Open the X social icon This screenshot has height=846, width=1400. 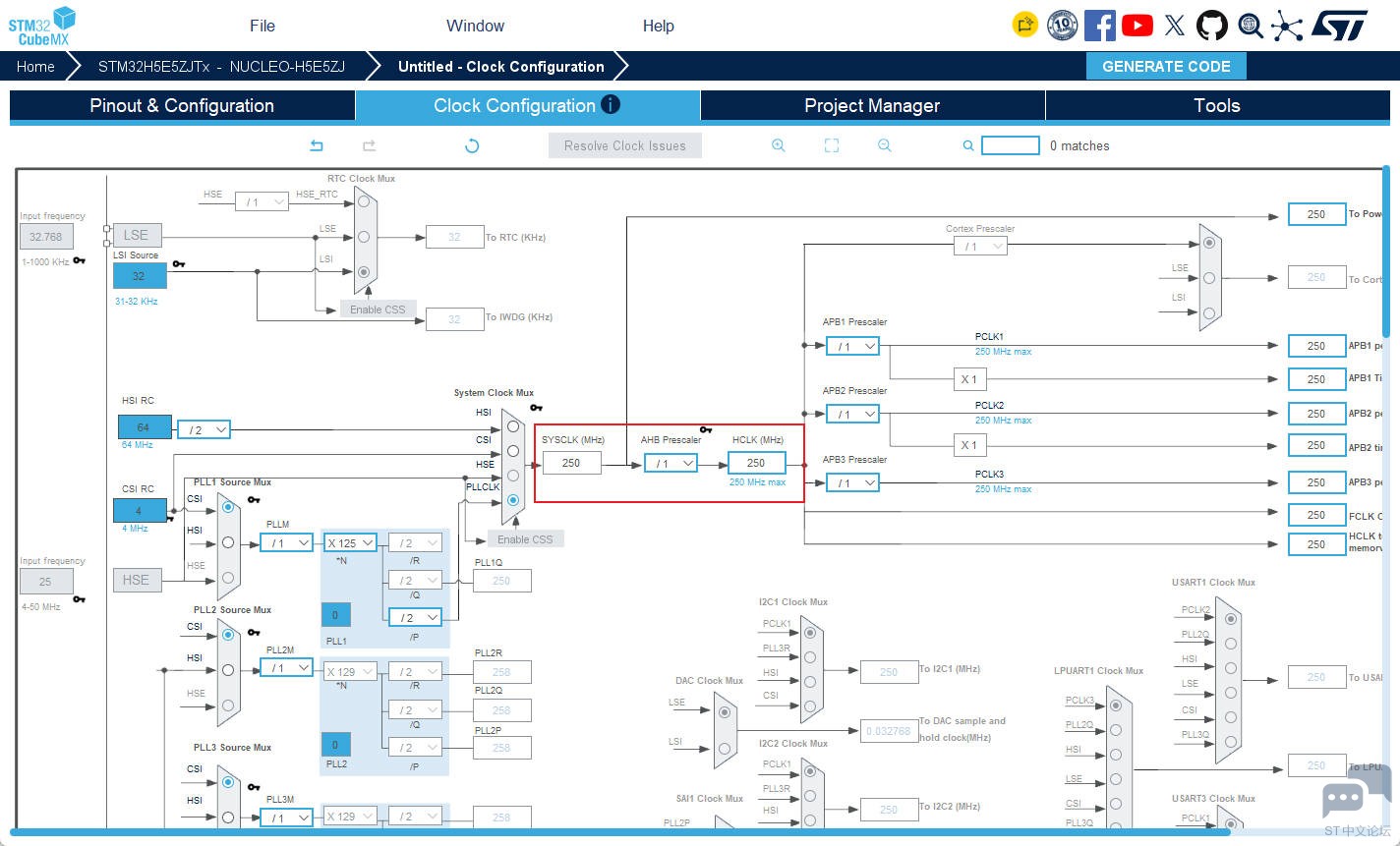(x=1175, y=26)
